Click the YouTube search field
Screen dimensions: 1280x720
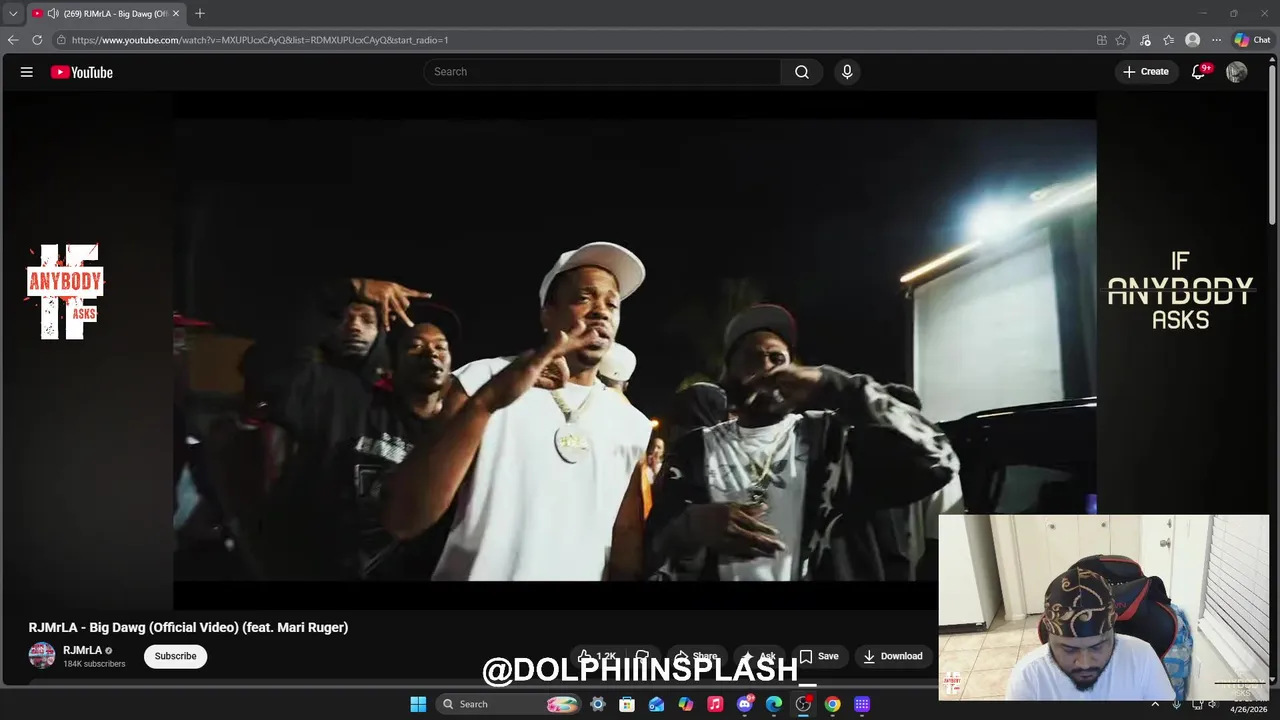point(602,72)
